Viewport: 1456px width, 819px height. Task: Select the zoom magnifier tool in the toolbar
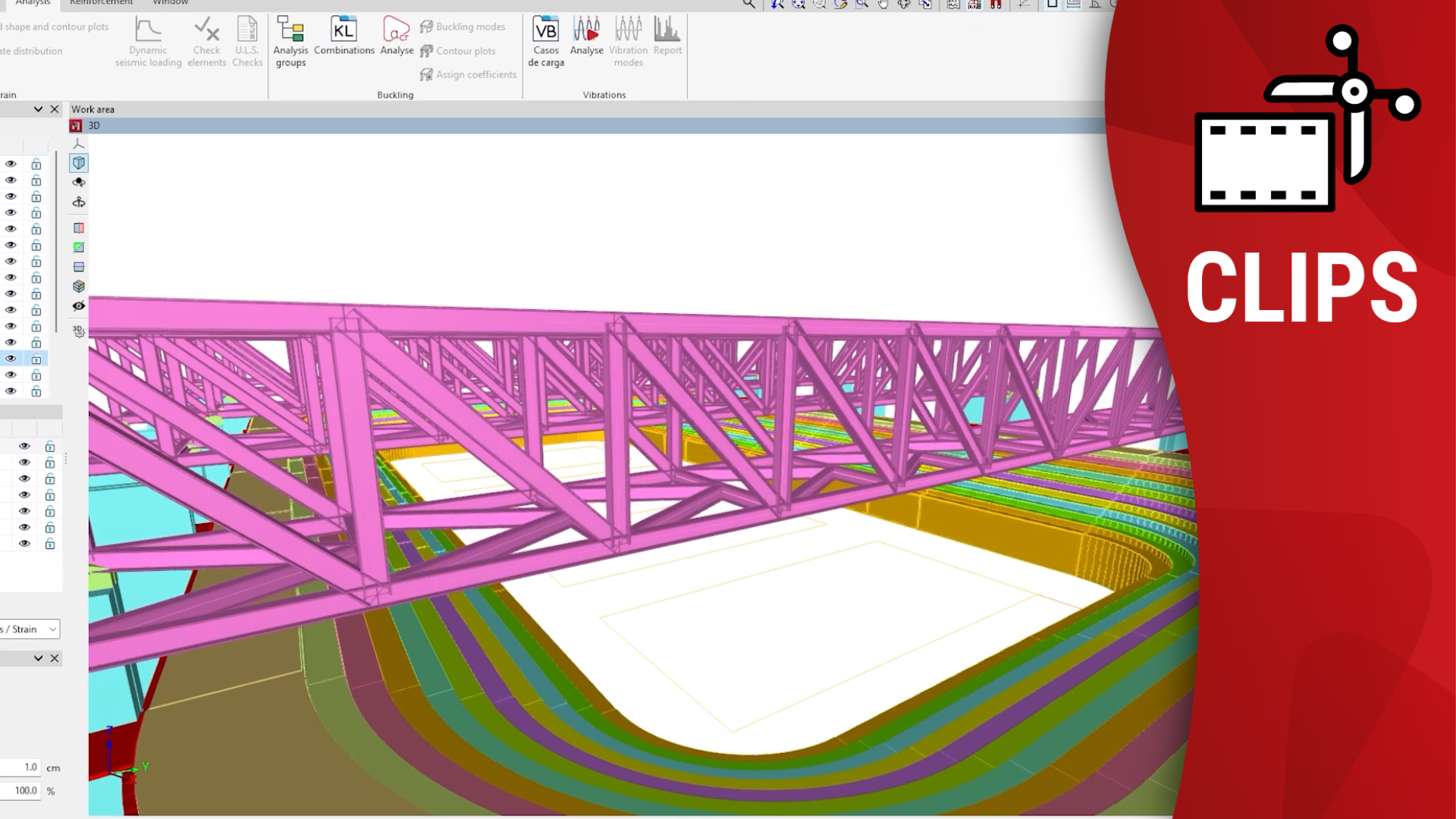tap(748, 5)
